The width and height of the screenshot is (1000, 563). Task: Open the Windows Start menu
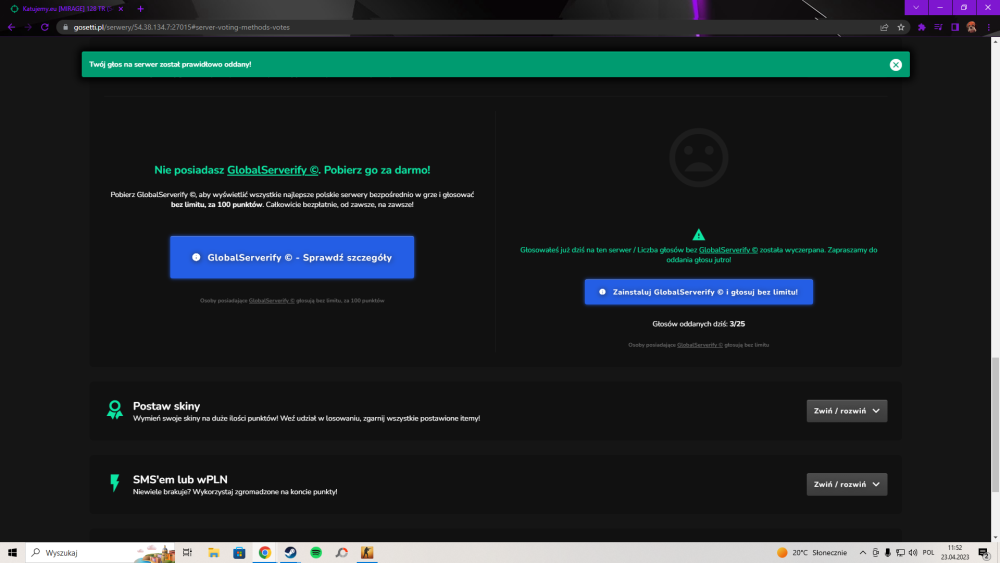[12, 552]
